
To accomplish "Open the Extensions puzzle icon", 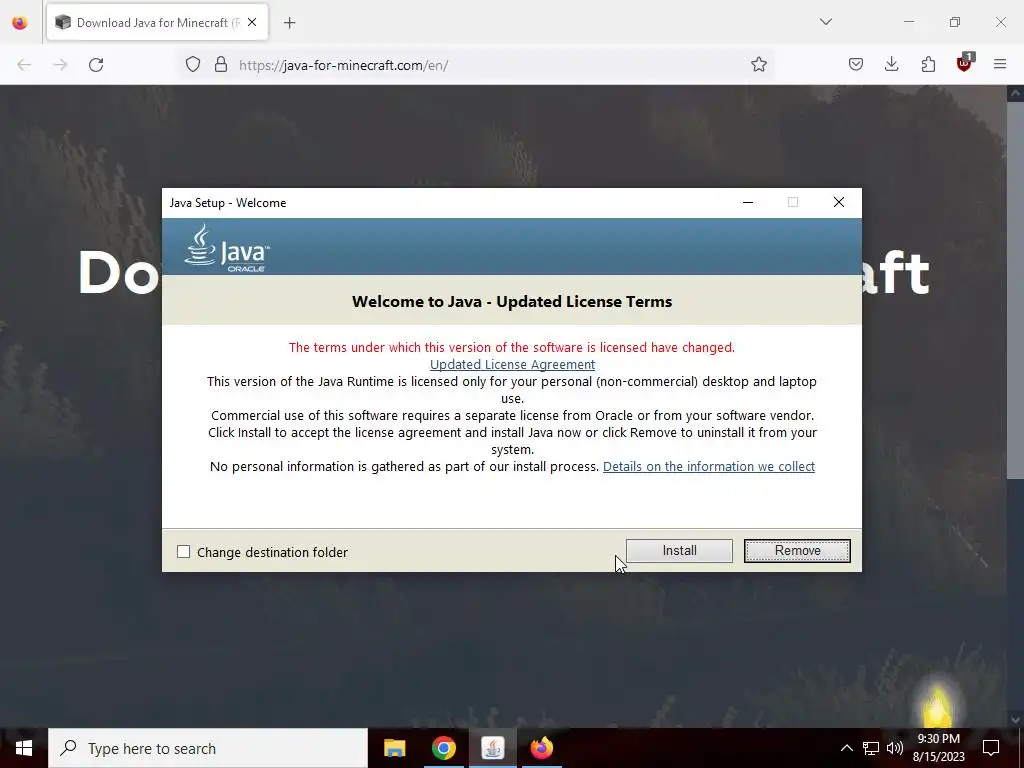I will (x=928, y=65).
